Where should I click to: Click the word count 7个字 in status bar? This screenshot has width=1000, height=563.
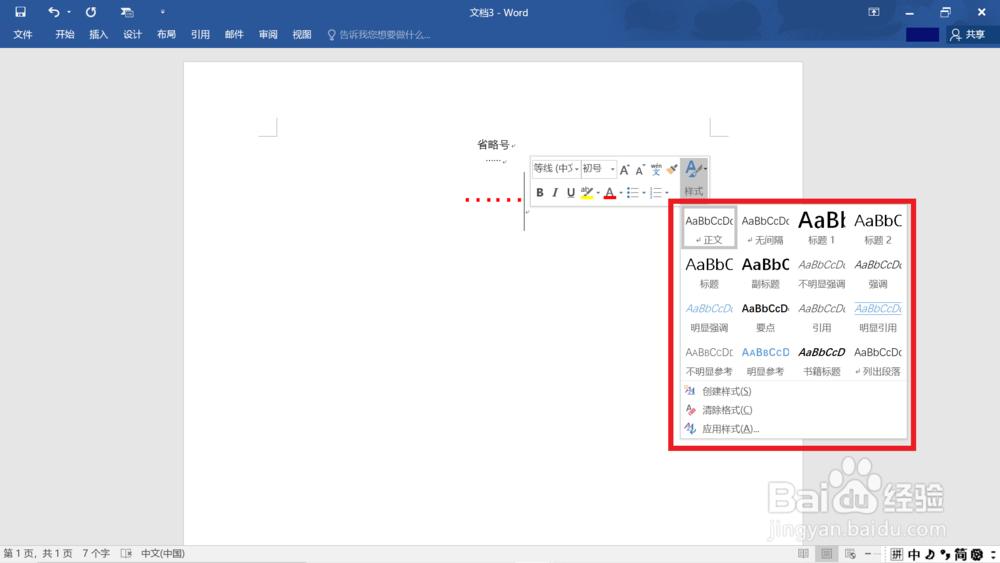[x=96, y=553]
